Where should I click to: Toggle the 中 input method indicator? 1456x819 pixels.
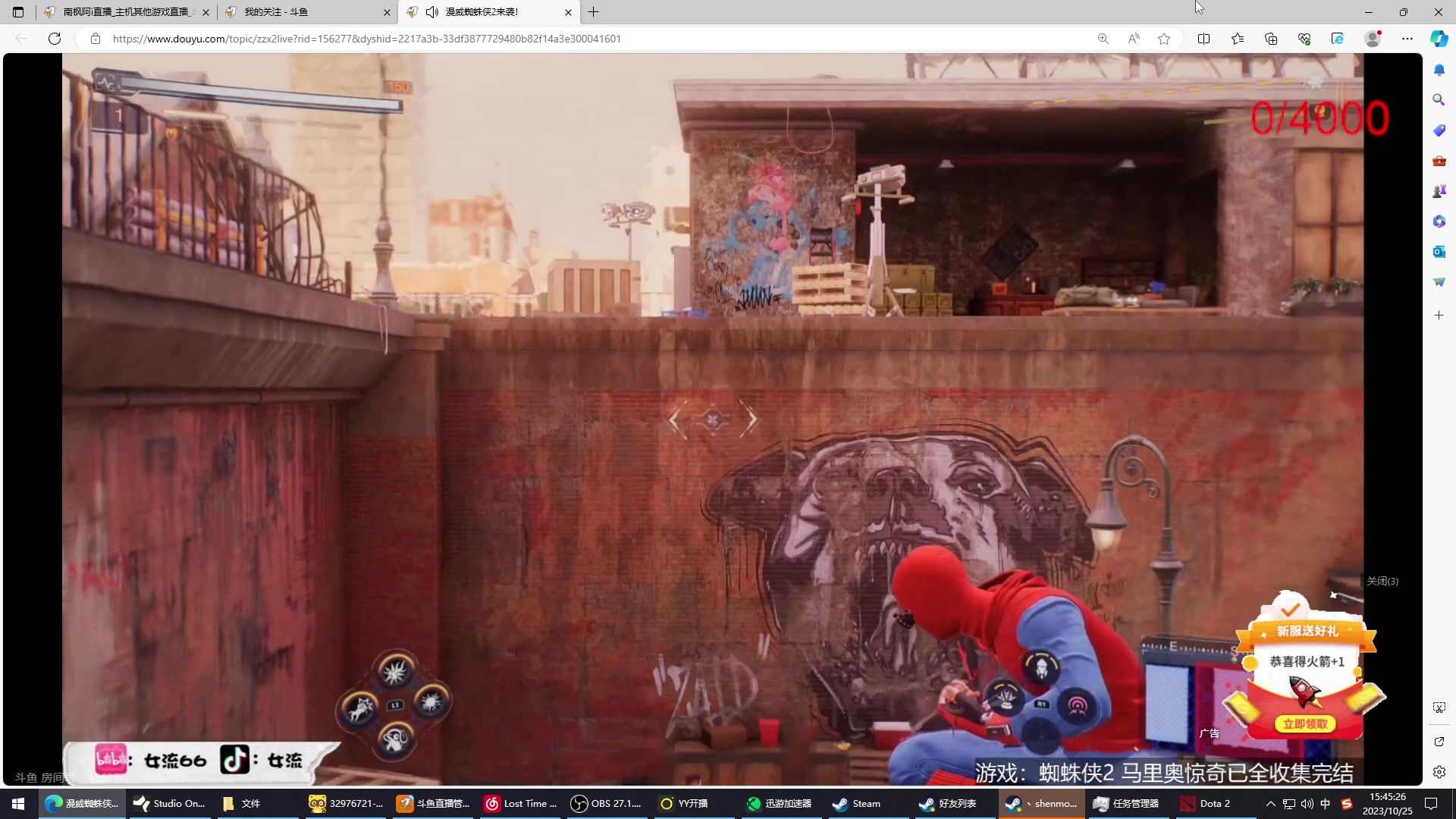pos(1326,804)
